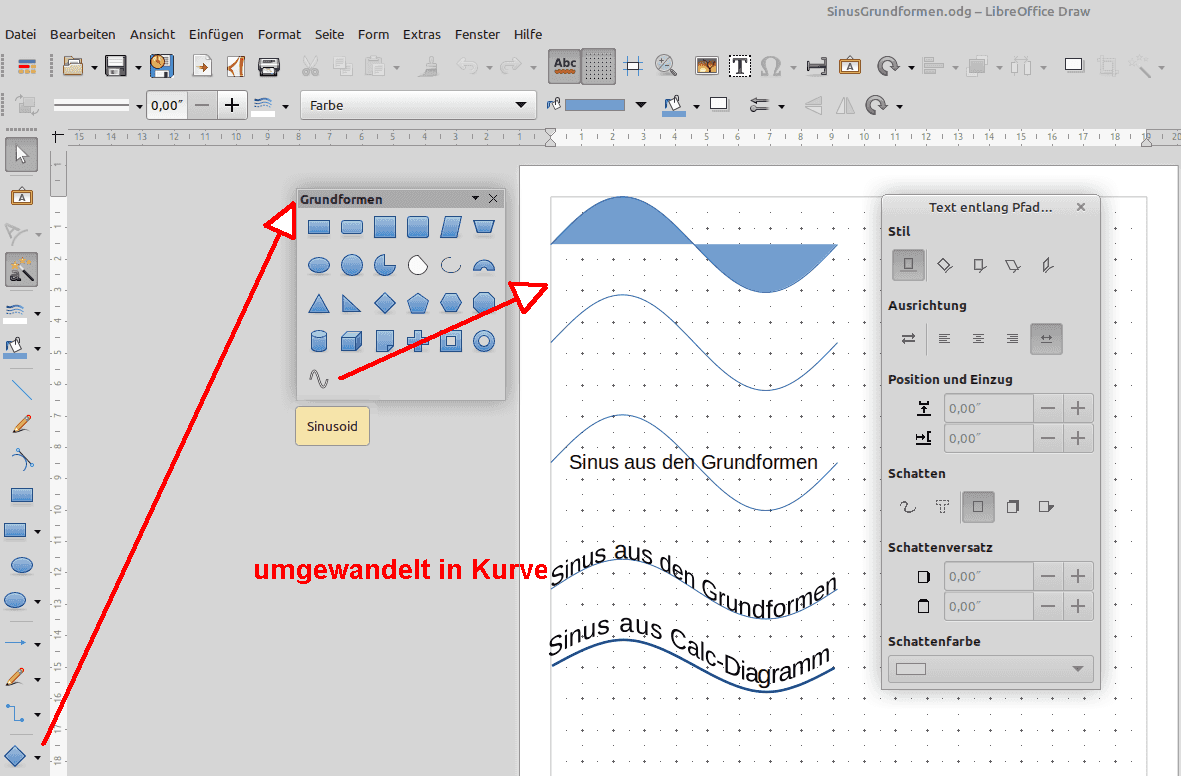1181x776 pixels.
Task: Expand the save button dropdown arrow
Action: coord(139,68)
